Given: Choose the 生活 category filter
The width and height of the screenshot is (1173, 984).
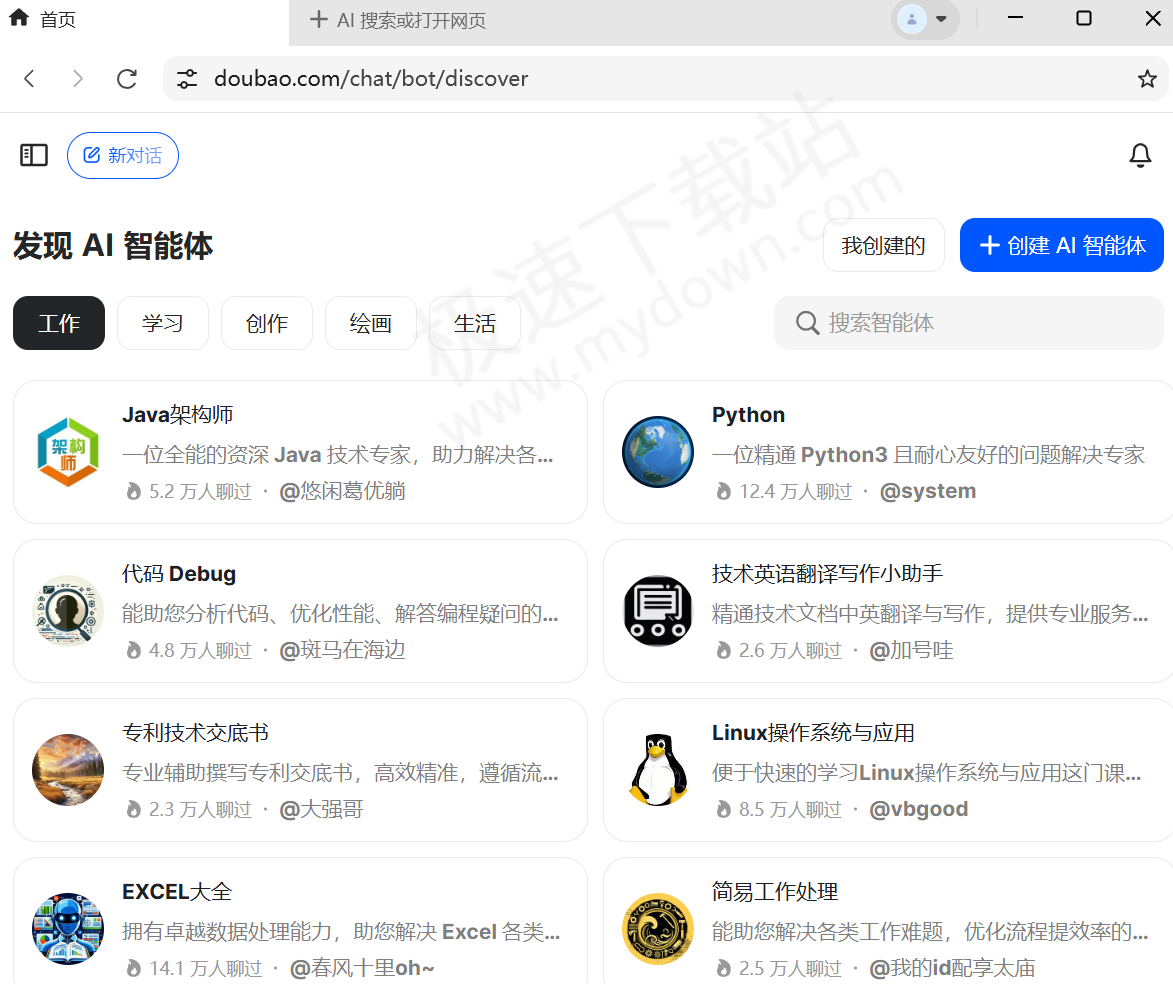Looking at the screenshot, I should pos(474,323).
